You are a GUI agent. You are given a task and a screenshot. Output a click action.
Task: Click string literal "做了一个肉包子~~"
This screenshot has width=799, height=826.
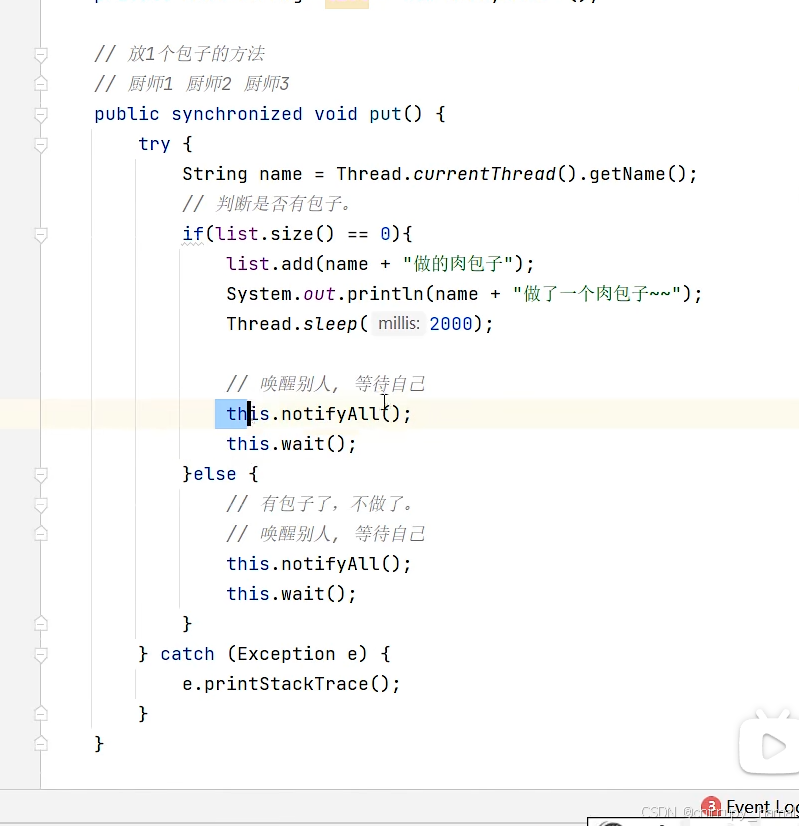click(x=597, y=293)
